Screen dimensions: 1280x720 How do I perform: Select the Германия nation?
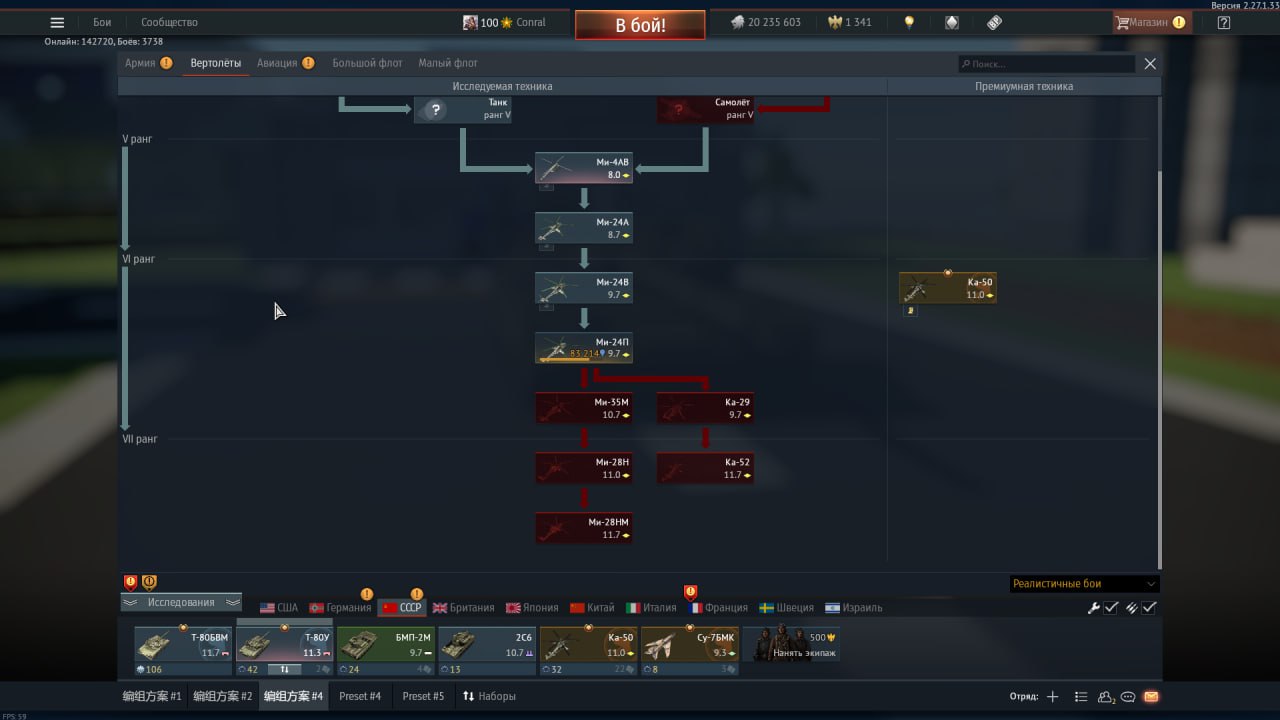coord(340,607)
